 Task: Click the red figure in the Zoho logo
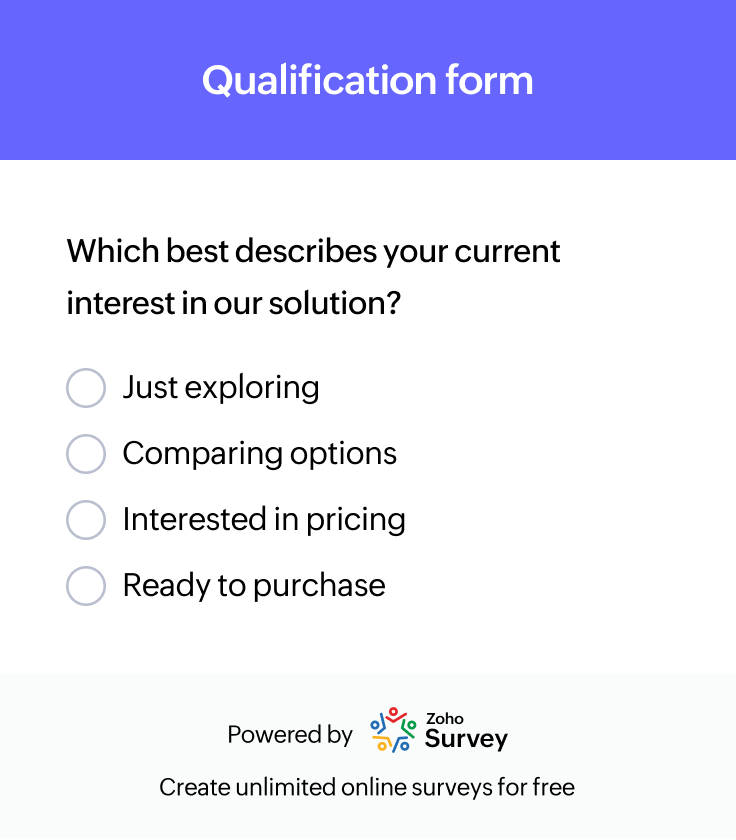point(394,716)
